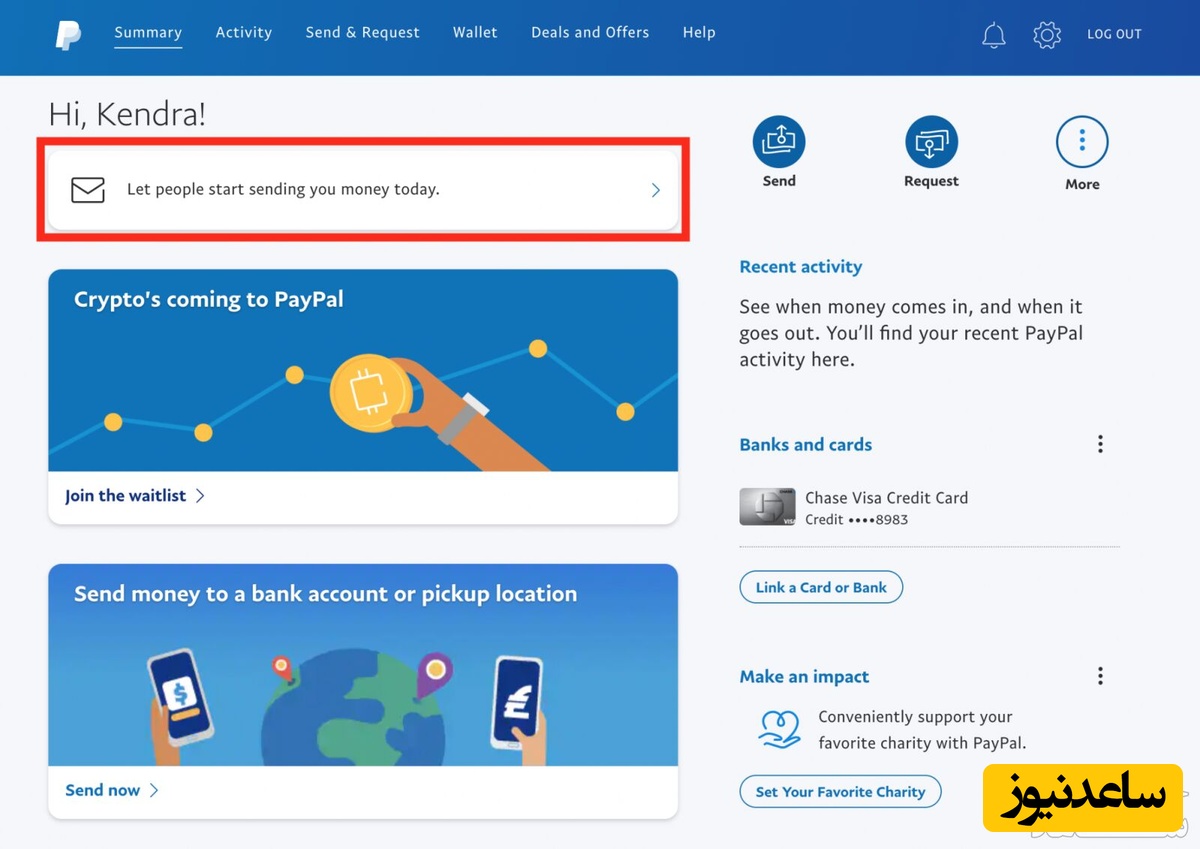
Task: Click the PayPal logo icon
Action: click(68, 35)
